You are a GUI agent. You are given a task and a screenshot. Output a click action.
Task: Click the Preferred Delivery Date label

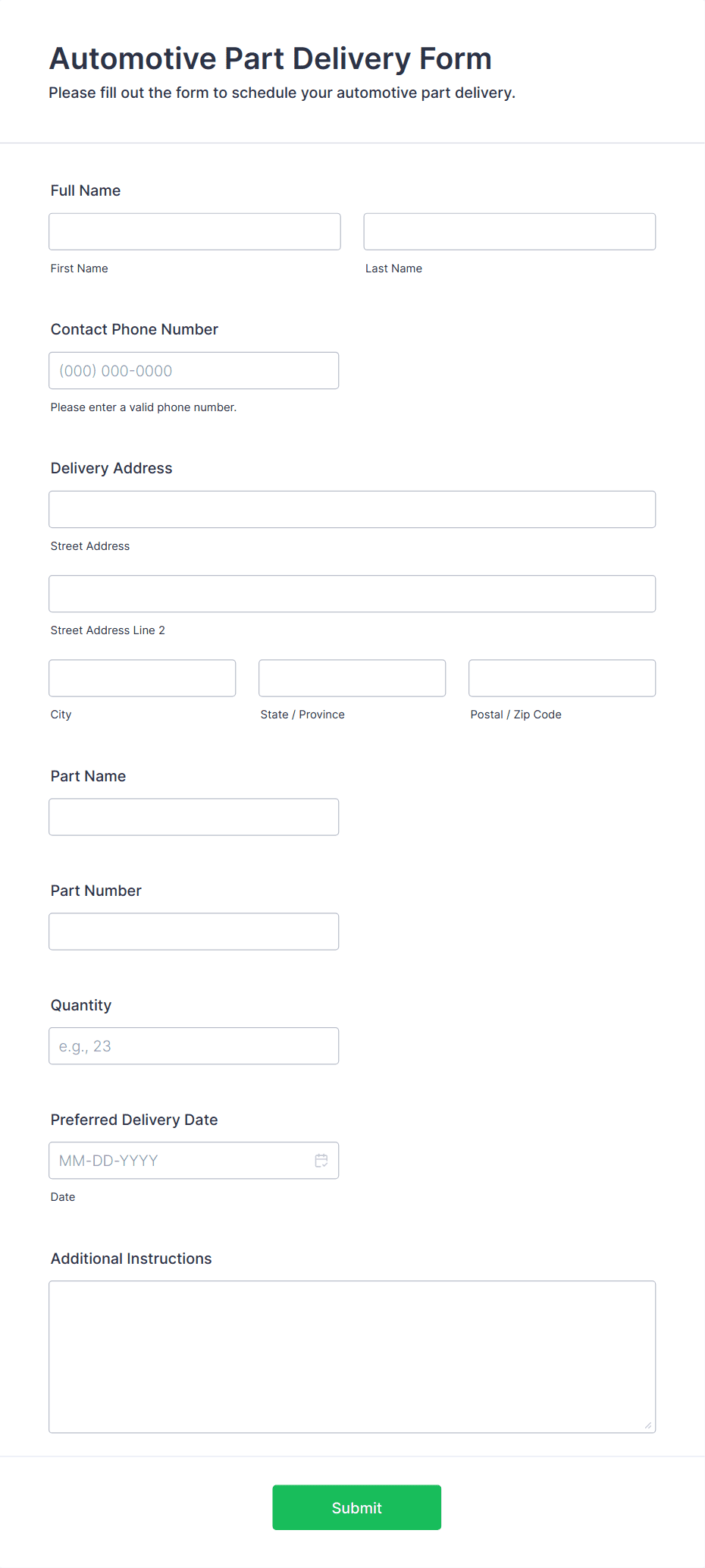[x=134, y=1120]
